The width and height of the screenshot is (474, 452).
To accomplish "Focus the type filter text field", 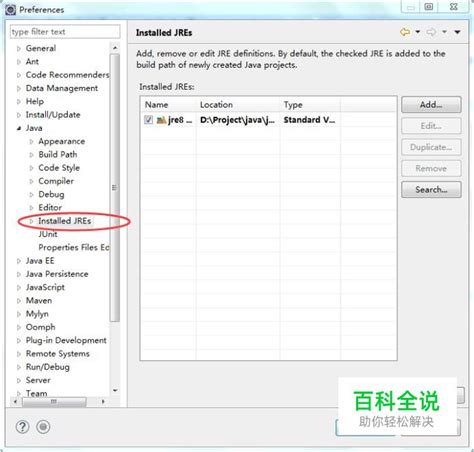I will click(x=65, y=32).
